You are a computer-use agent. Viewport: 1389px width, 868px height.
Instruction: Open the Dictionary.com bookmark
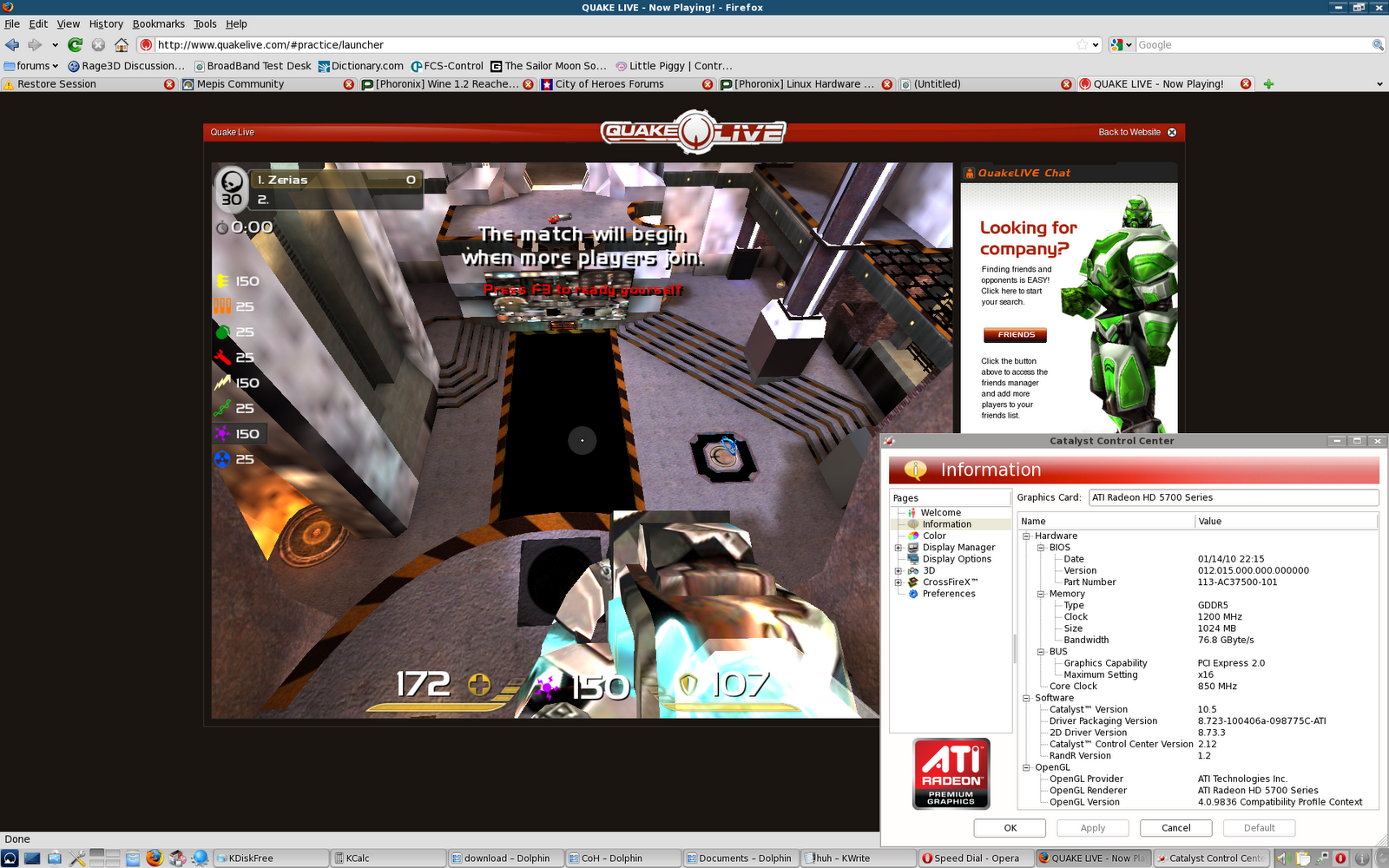click(x=361, y=66)
